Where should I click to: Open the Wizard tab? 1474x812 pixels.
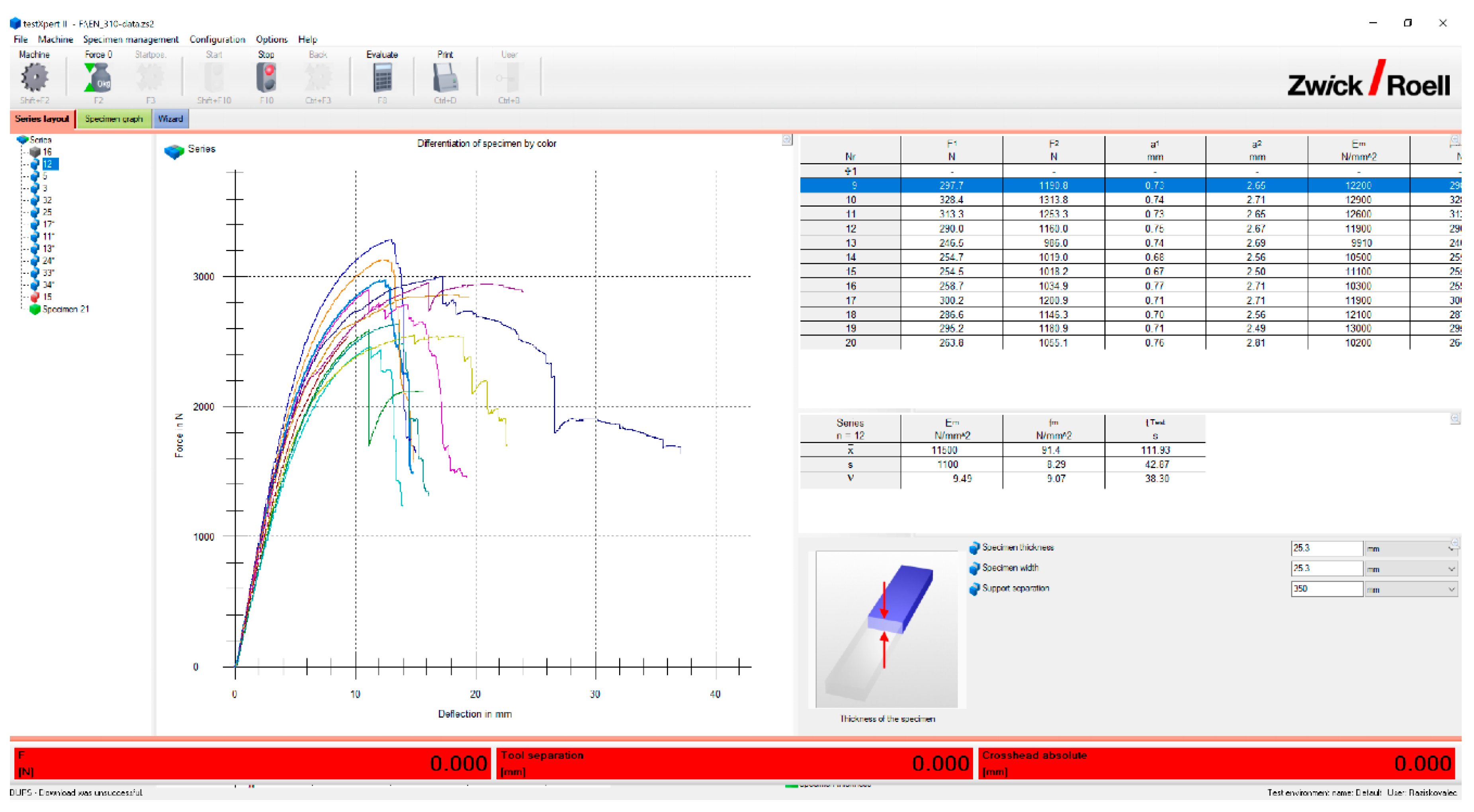[170, 119]
